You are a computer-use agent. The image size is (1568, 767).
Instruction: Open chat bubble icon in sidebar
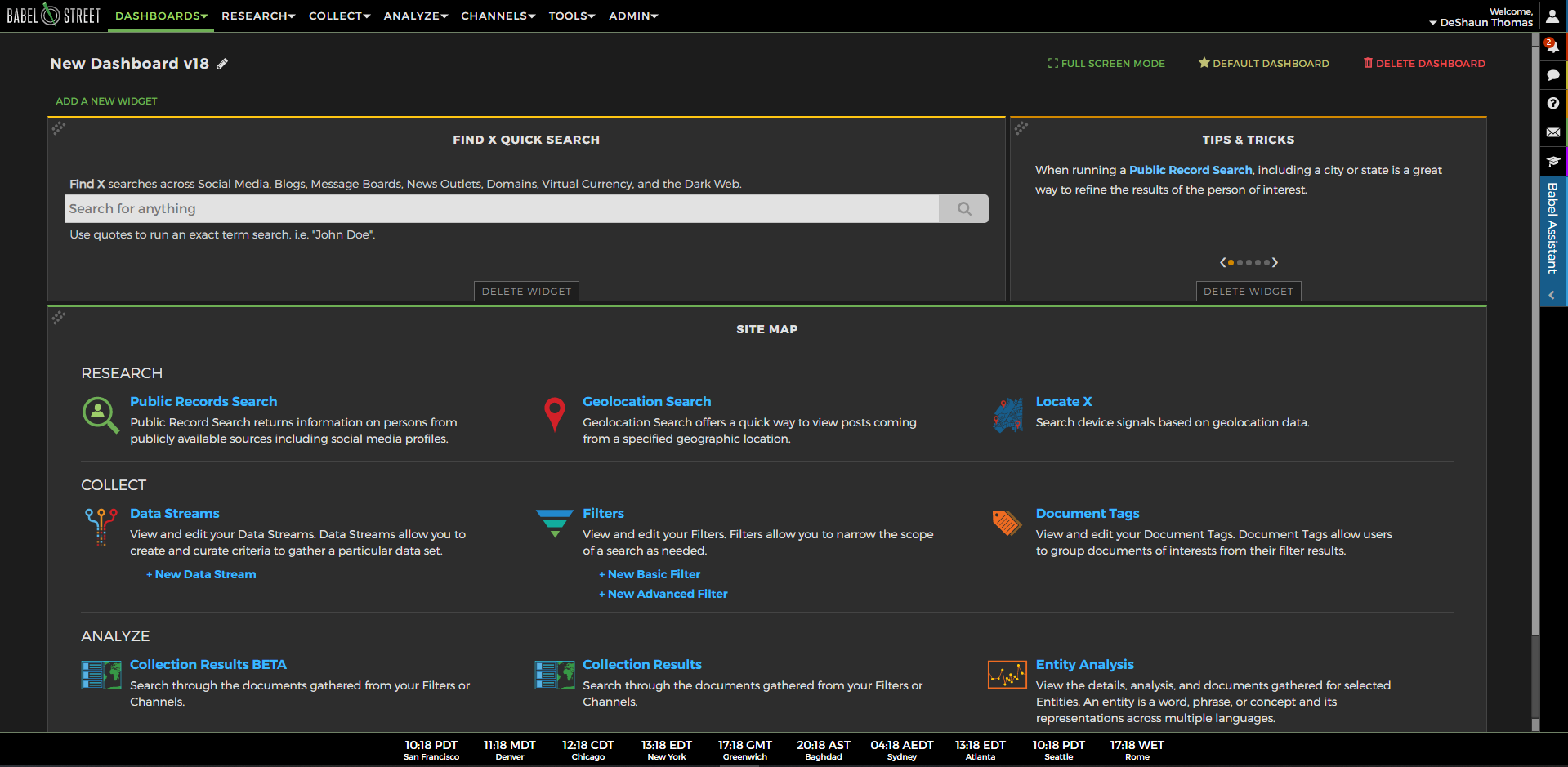[1553, 75]
